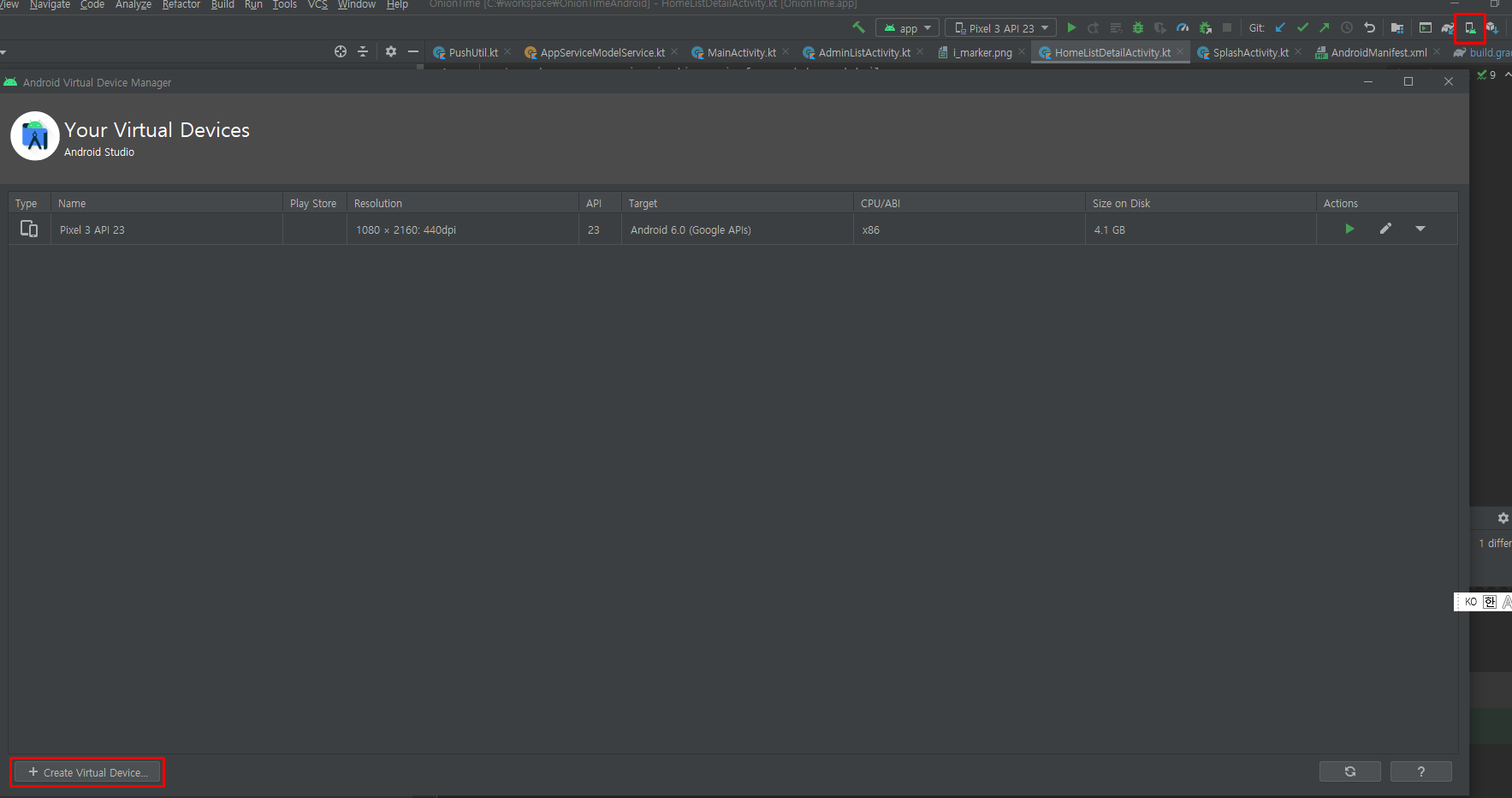Open the app run configuration dropdown
This screenshot has height=798, width=1512.
click(x=907, y=28)
